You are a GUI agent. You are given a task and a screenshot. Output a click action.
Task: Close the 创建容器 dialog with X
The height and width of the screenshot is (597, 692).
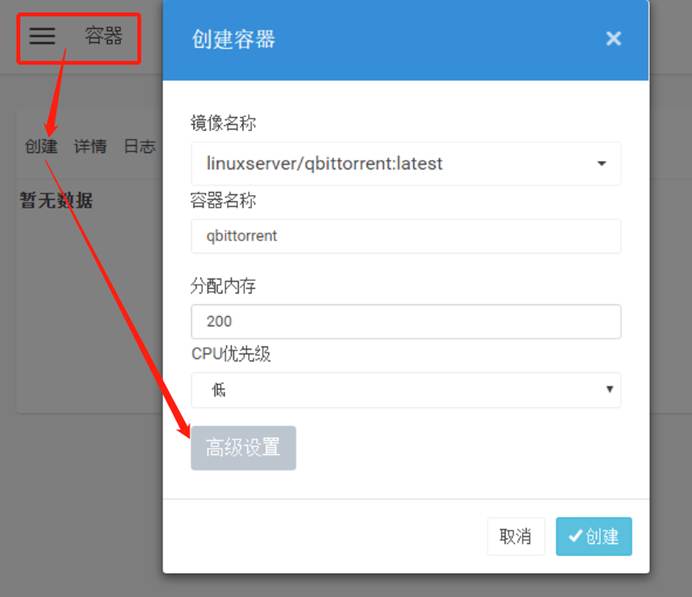pos(613,39)
